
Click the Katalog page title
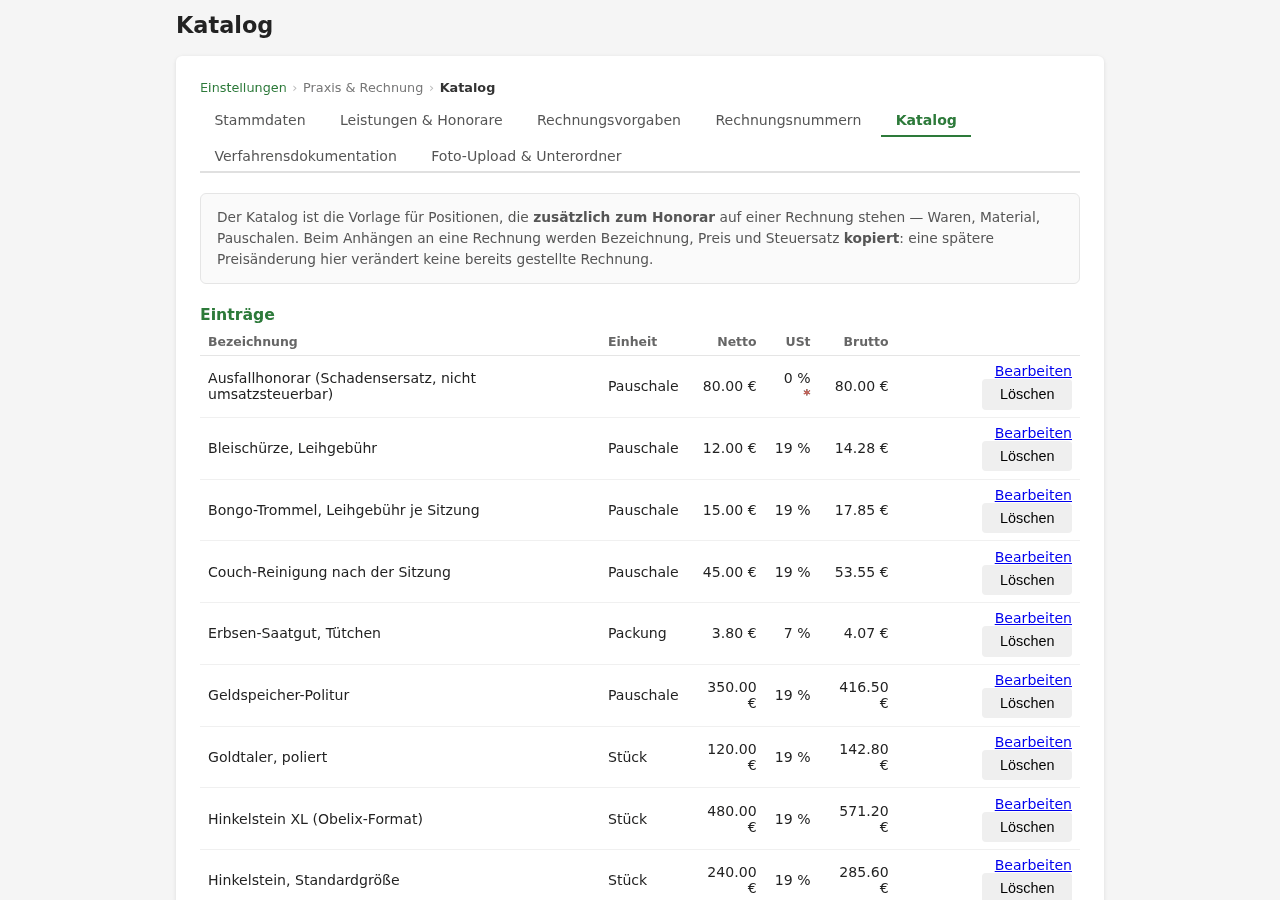click(x=224, y=25)
